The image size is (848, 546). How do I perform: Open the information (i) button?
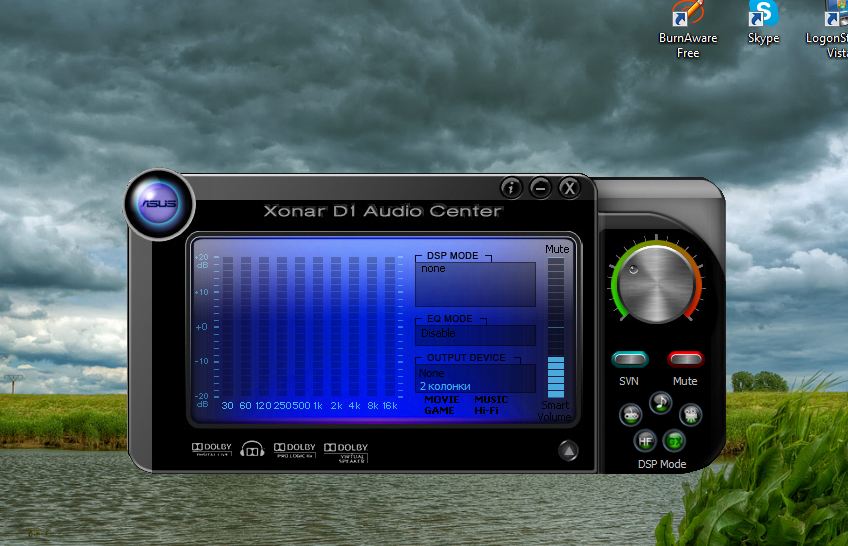pos(511,187)
